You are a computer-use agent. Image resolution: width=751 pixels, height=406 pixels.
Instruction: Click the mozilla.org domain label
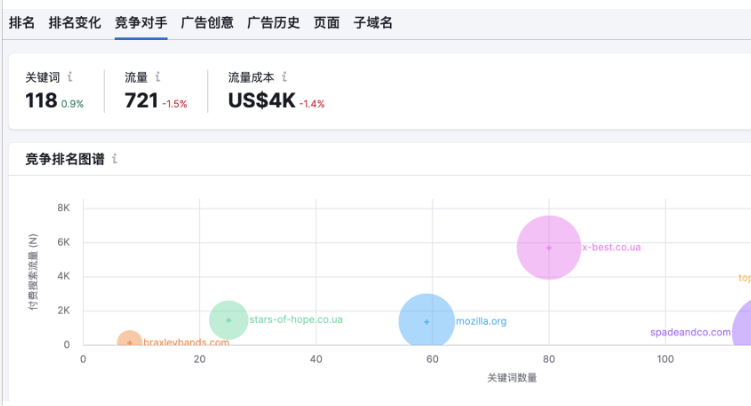[x=481, y=322]
